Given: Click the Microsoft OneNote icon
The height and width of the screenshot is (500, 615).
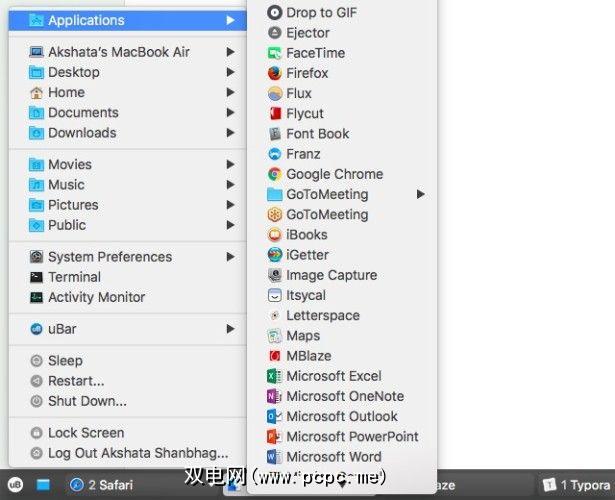Looking at the screenshot, I should [275, 396].
